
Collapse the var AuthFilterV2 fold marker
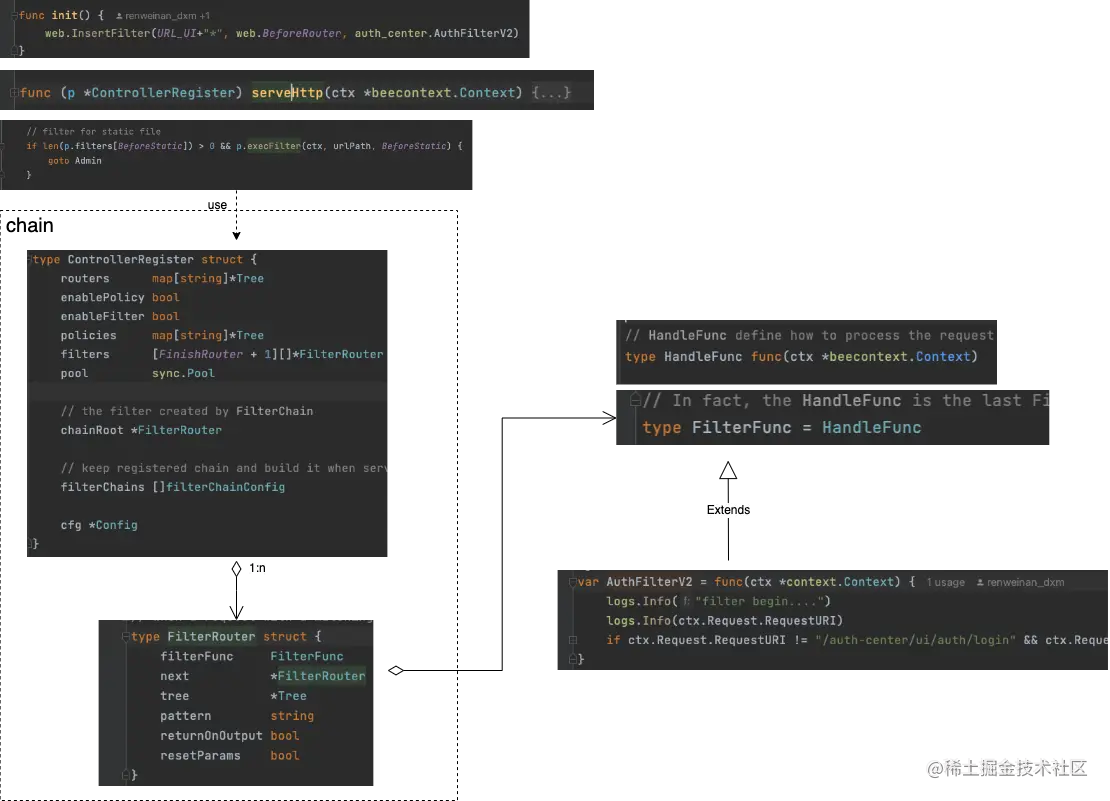[573, 582]
